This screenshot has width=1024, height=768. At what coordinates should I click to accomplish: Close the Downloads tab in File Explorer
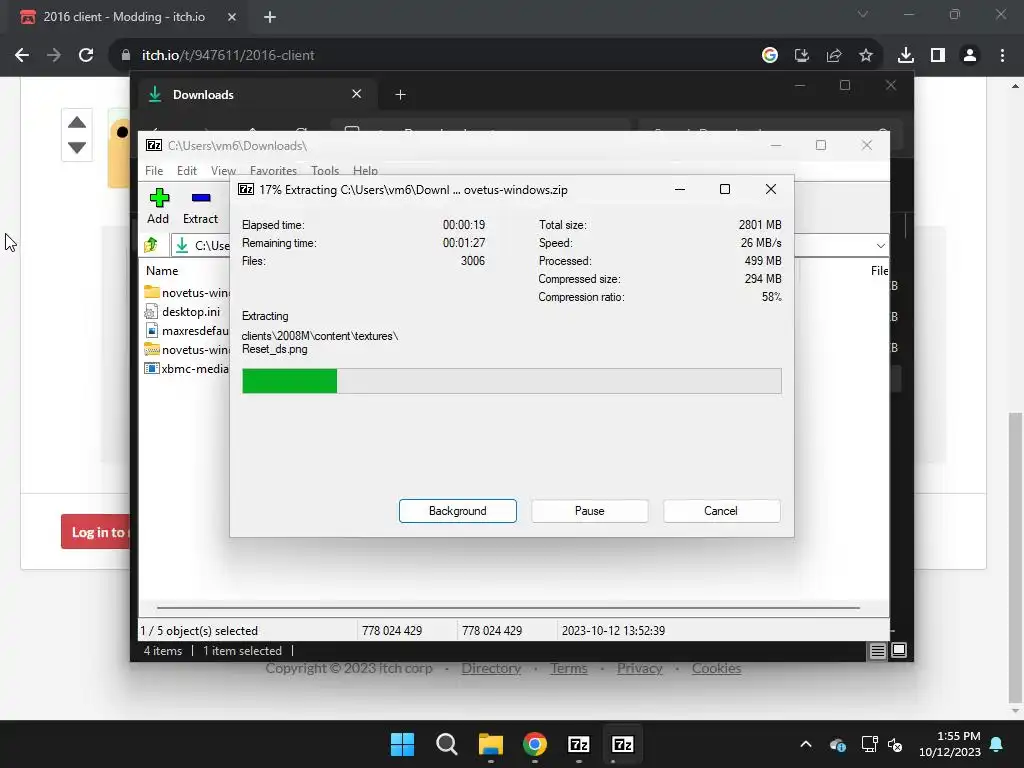(x=357, y=94)
